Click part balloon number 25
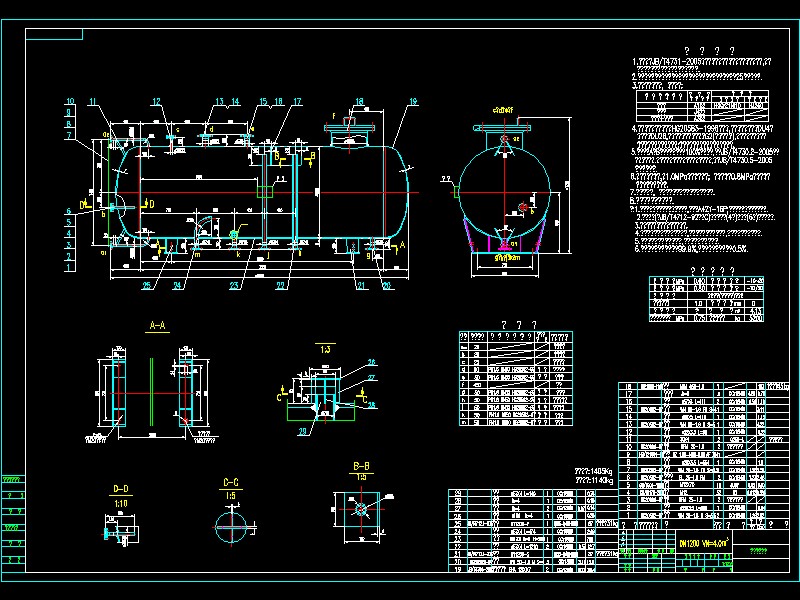The image size is (800, 600). (147, 286)
